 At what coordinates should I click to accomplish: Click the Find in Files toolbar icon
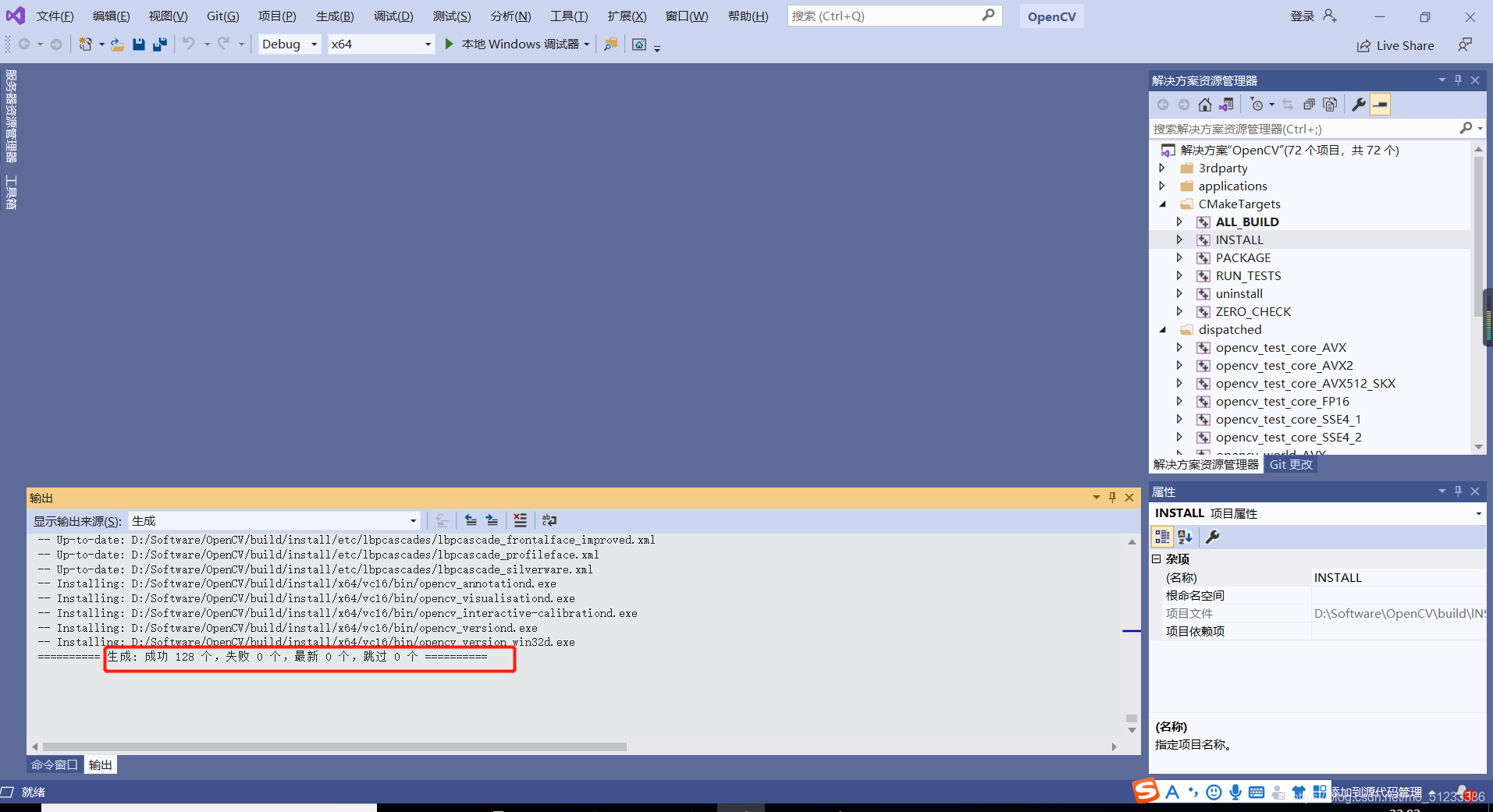[x=610, y=44]
